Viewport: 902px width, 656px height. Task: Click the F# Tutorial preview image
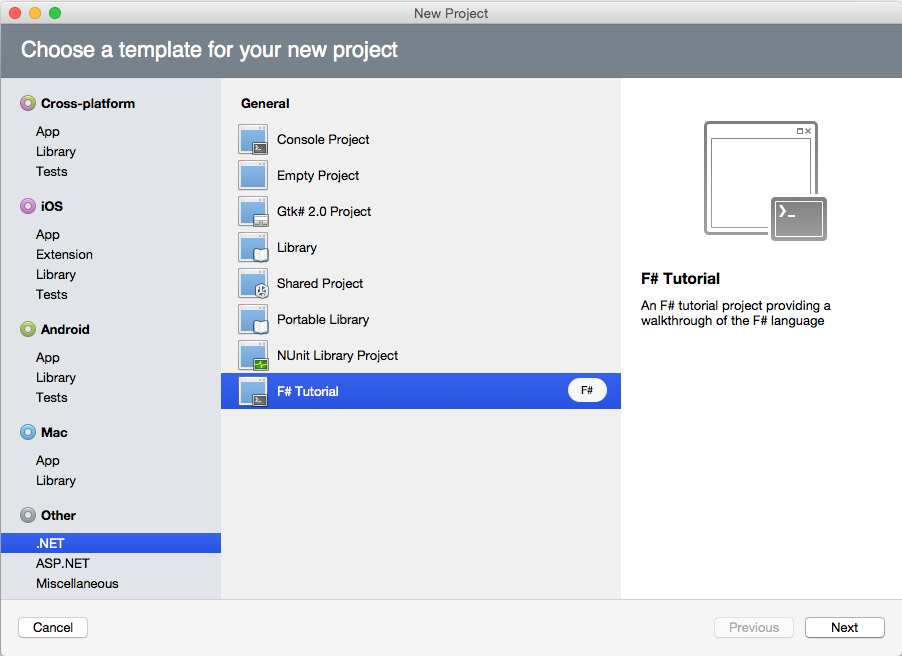click(761, 176)
